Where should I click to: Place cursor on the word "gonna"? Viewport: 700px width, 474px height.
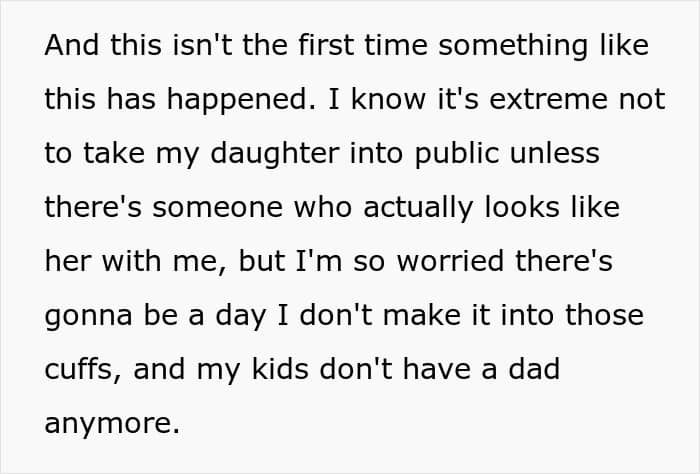click(x=88, y=317)
